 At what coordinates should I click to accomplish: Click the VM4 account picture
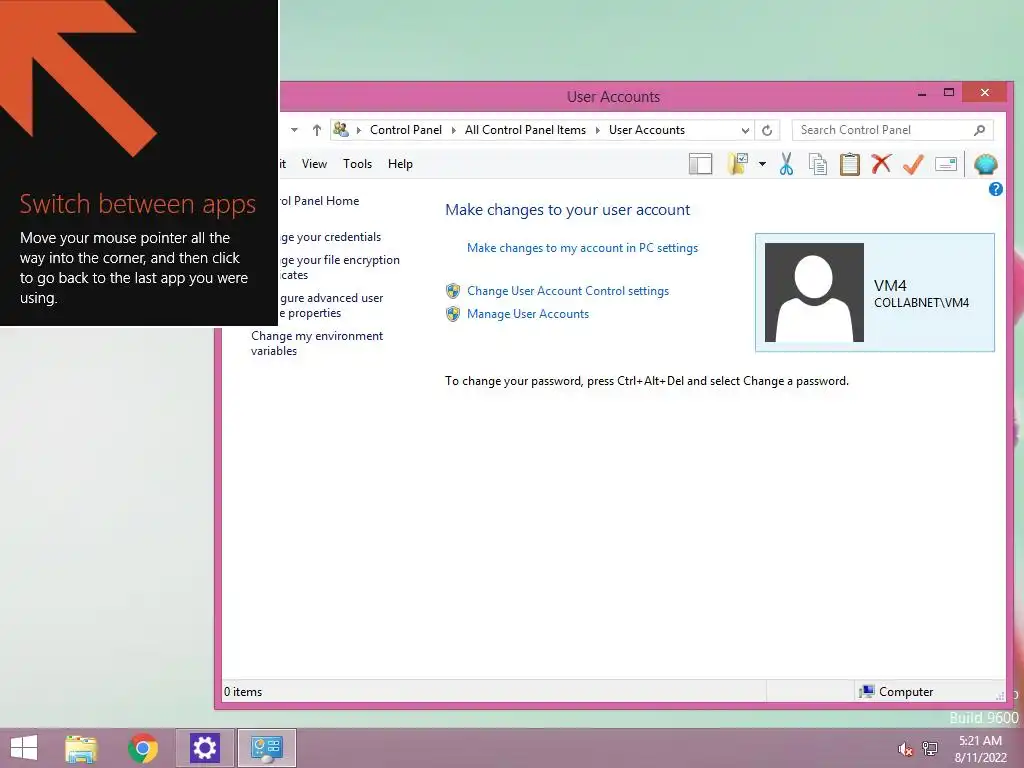pyautogui.click(x=814, y=292)
